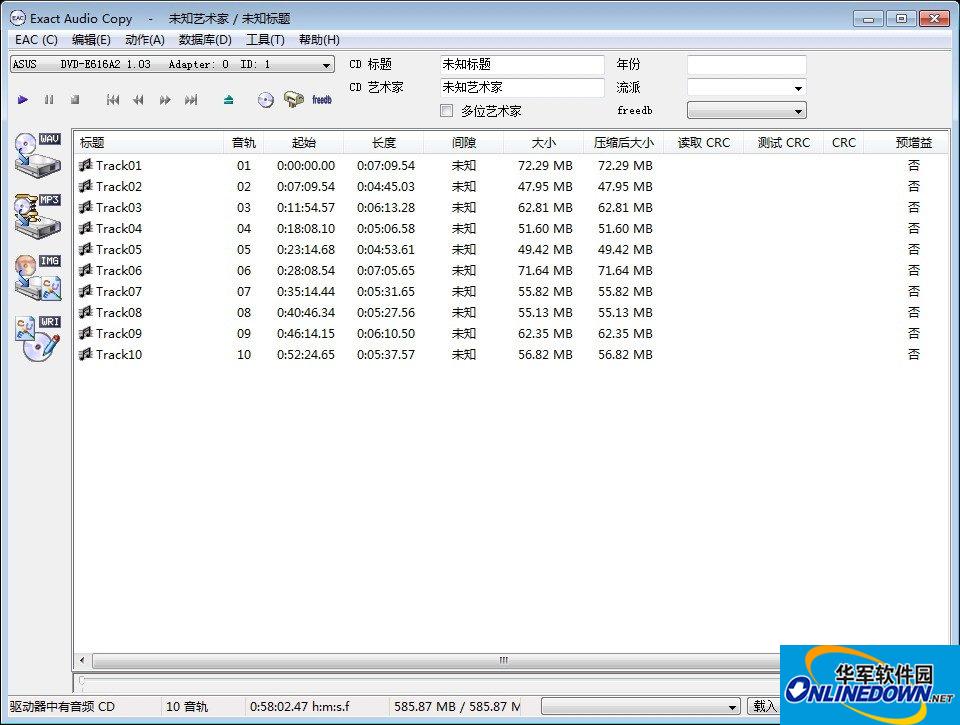Click the 标题 column header
This screenshot has height=725, width=960.
pyautogui.click(x=149, y=143)
